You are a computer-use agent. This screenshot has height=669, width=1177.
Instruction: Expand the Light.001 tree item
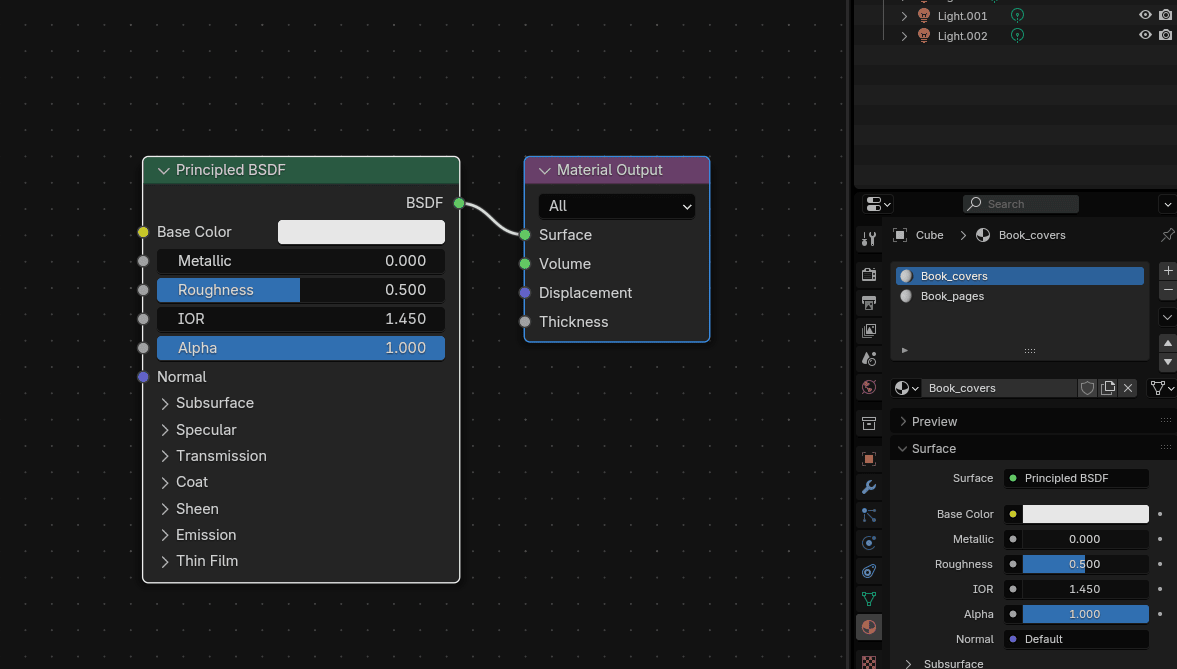[x=904, y=16]
